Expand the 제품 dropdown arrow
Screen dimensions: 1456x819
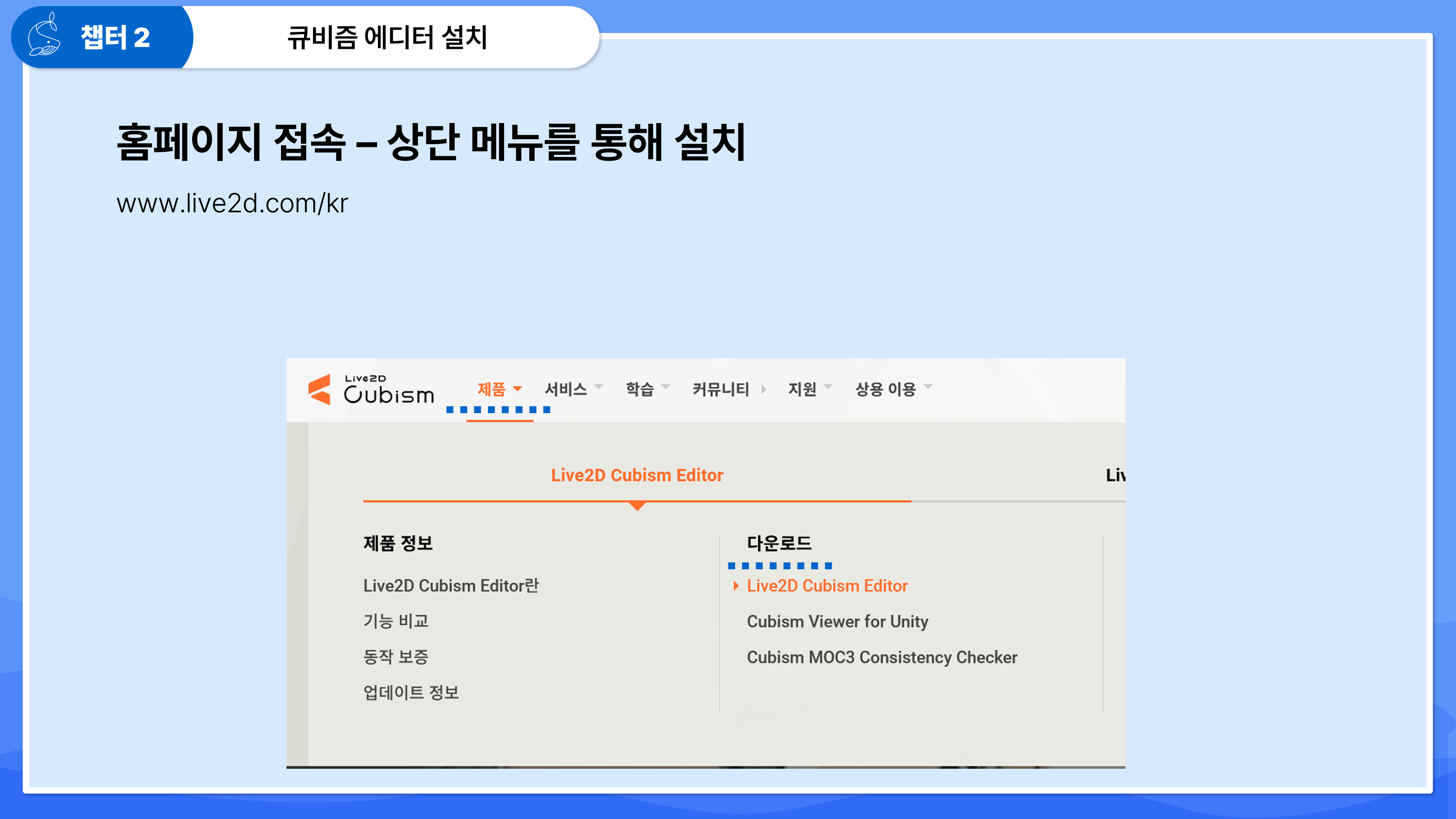(517, 389)
